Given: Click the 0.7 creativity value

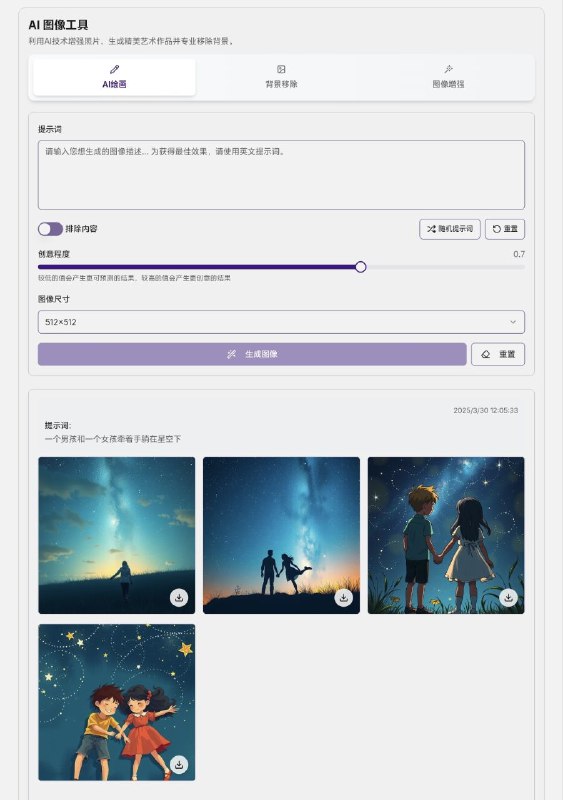Looking at the screenshot, I should (x=519, y=254).
